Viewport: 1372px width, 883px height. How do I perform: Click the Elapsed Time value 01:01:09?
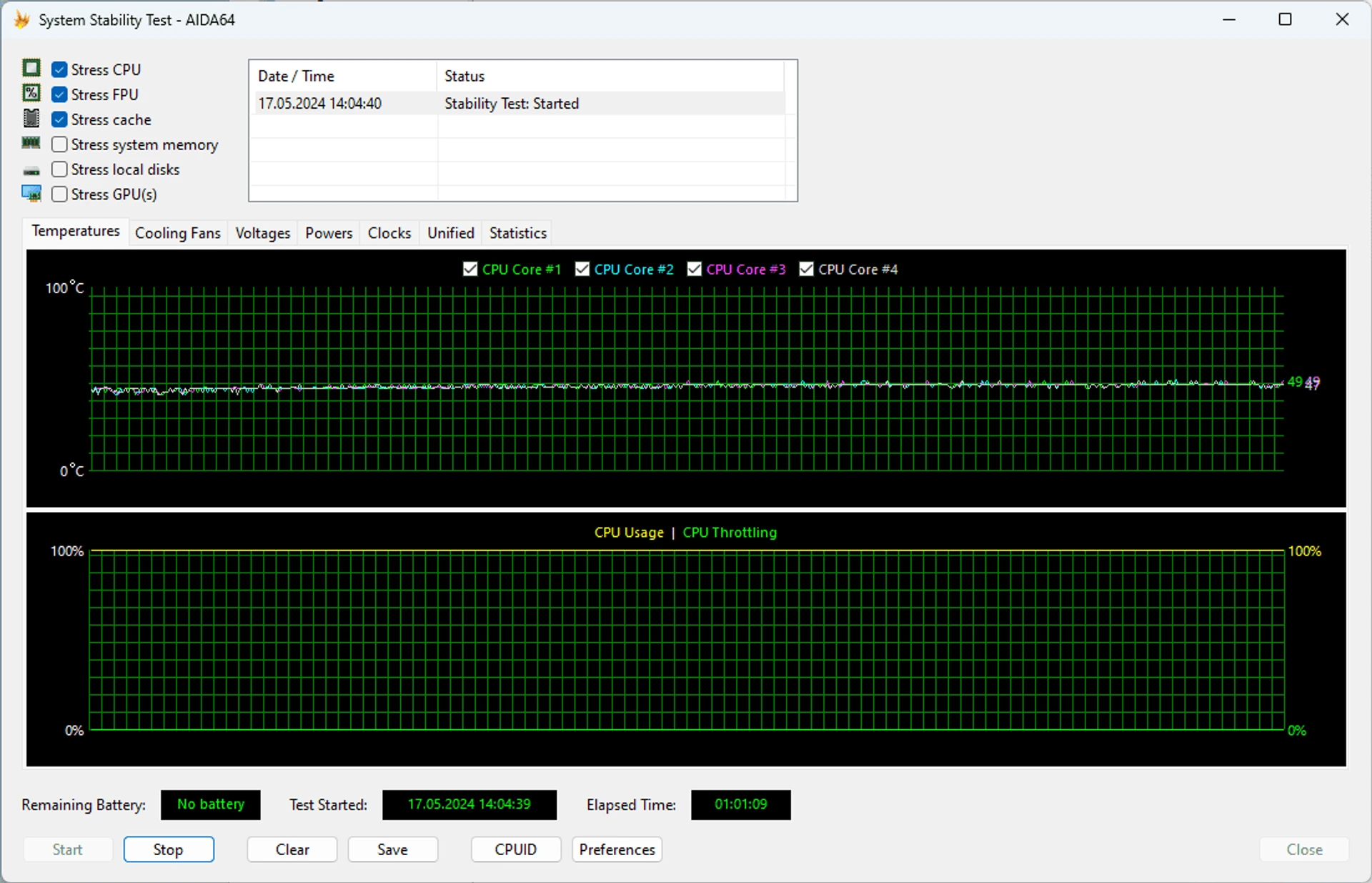point(741,804)
